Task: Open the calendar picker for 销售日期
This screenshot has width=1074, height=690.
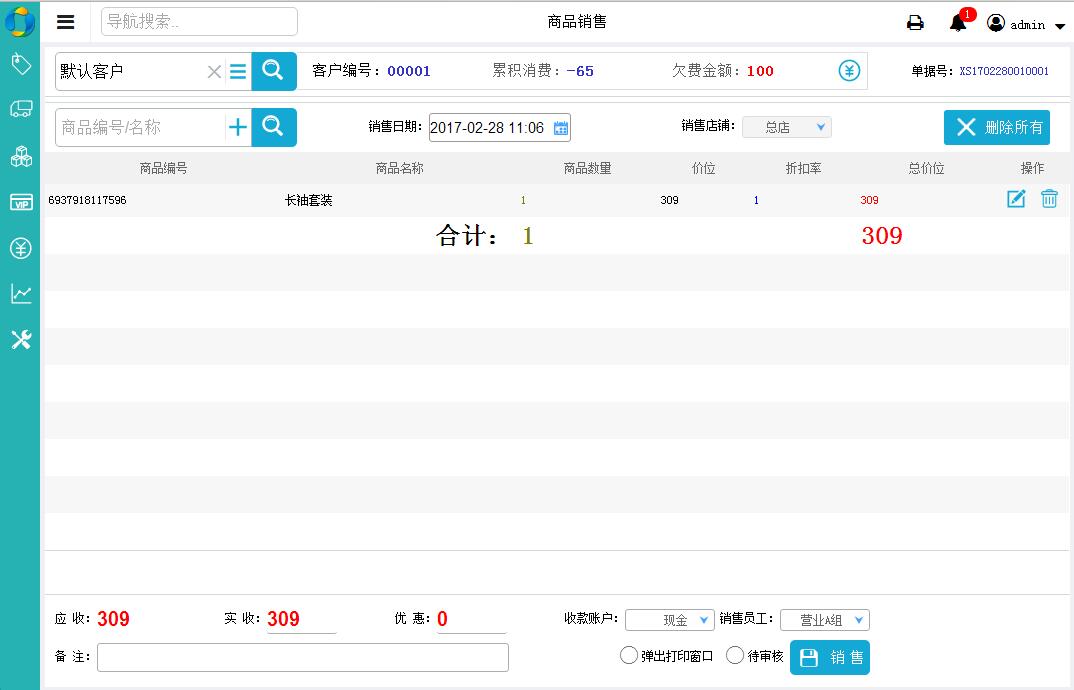Action: pyautogui.click(x=561, y=128)
